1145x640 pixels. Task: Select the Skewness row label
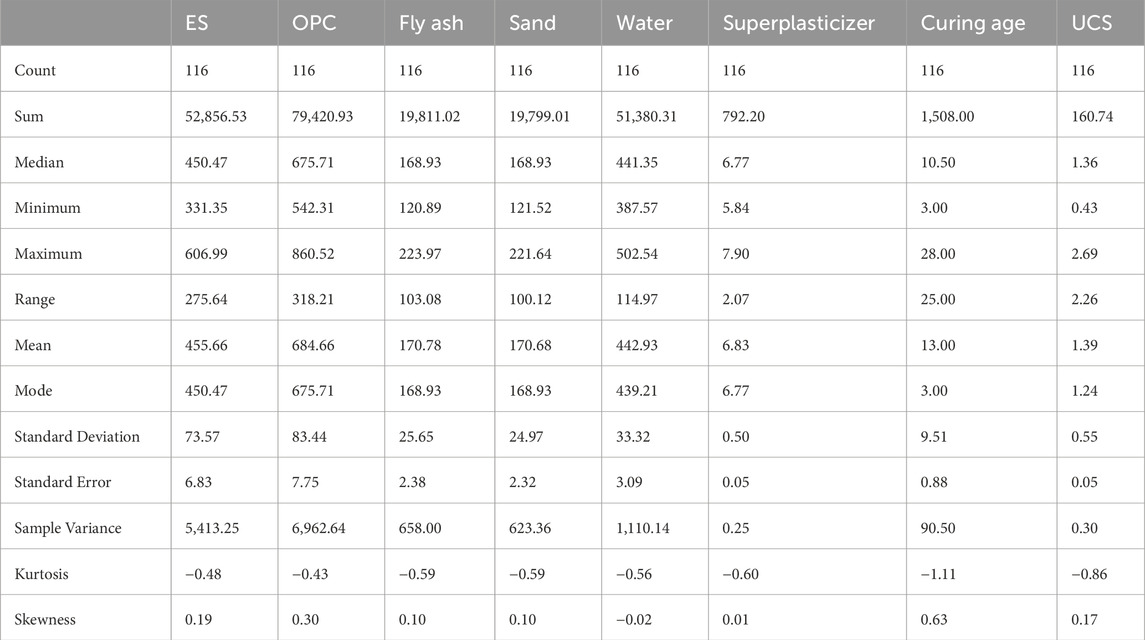tap(44, 620)
